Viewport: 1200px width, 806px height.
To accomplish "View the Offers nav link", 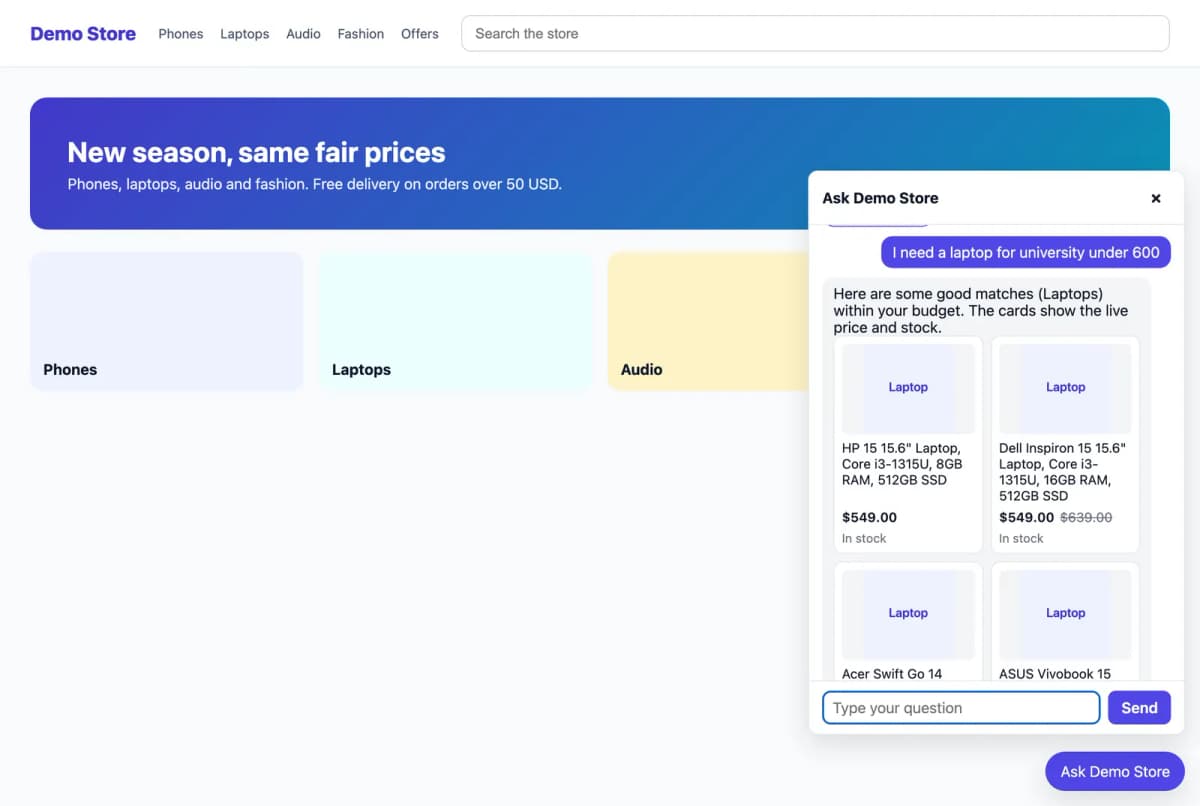I will 420,34.
